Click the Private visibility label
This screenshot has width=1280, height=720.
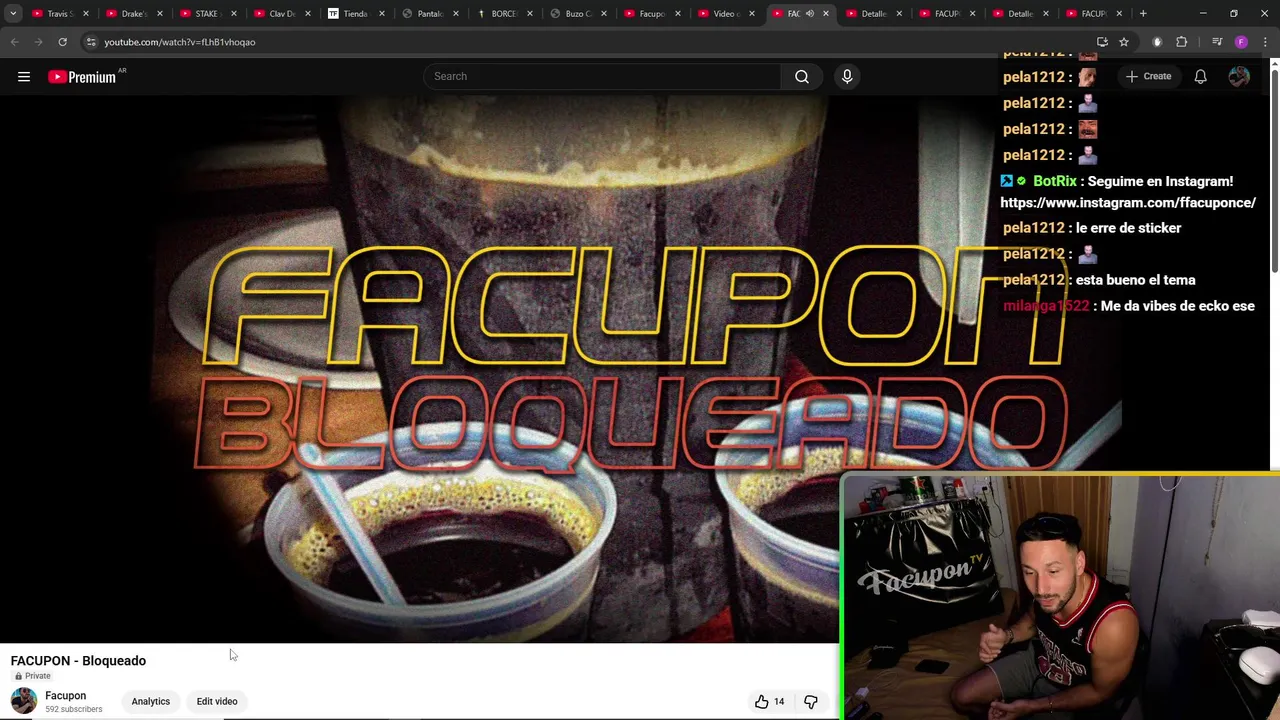point(32,676)
